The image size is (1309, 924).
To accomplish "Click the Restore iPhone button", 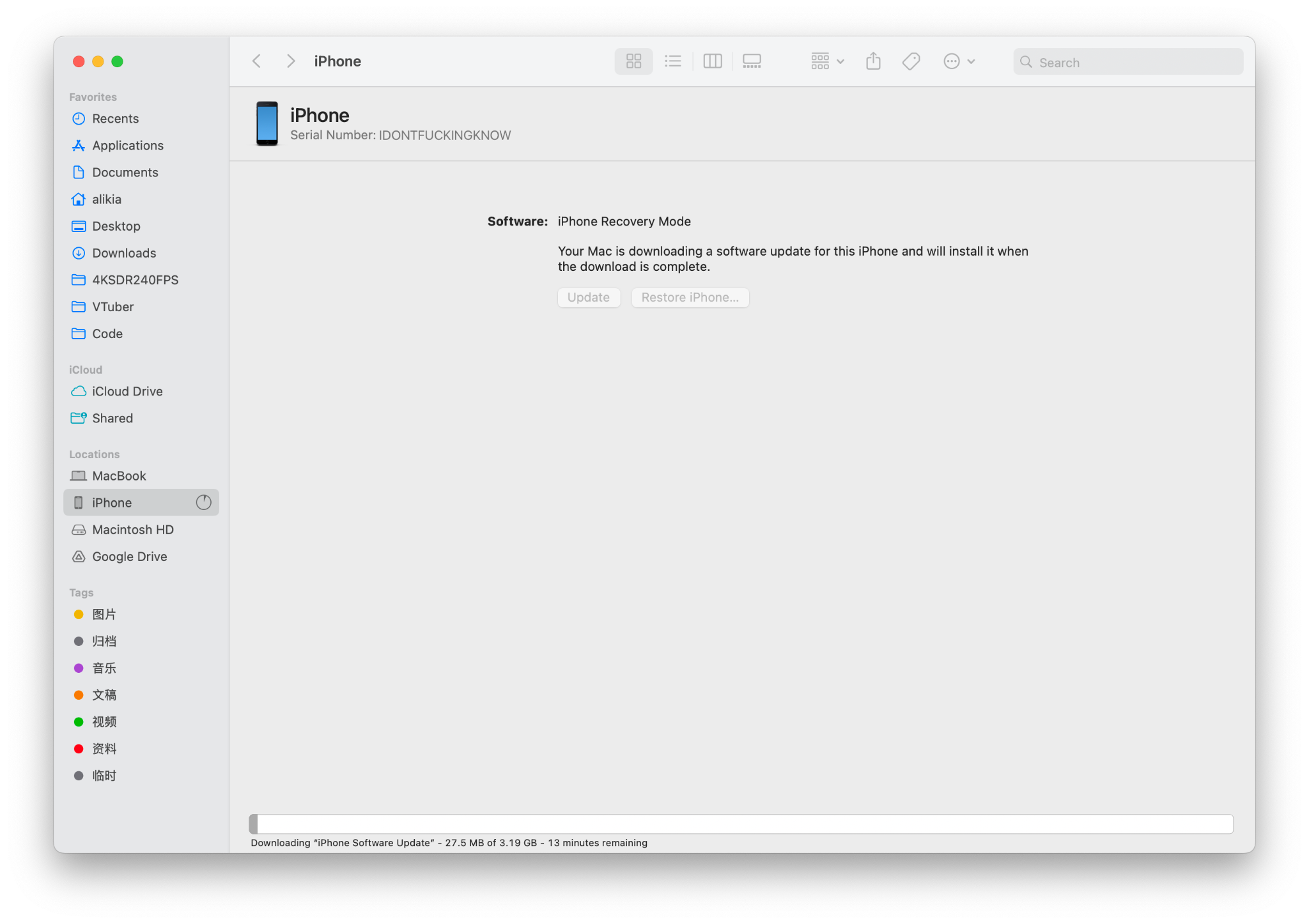I will pos(690,297).
